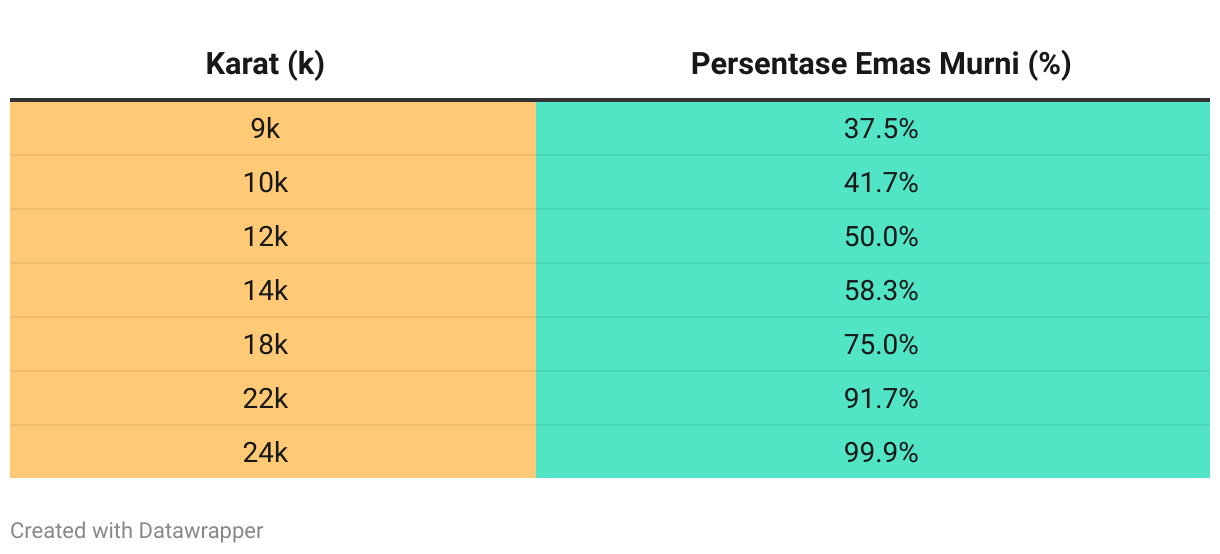Click the 41.7% percentage cell

pos(873,183)
